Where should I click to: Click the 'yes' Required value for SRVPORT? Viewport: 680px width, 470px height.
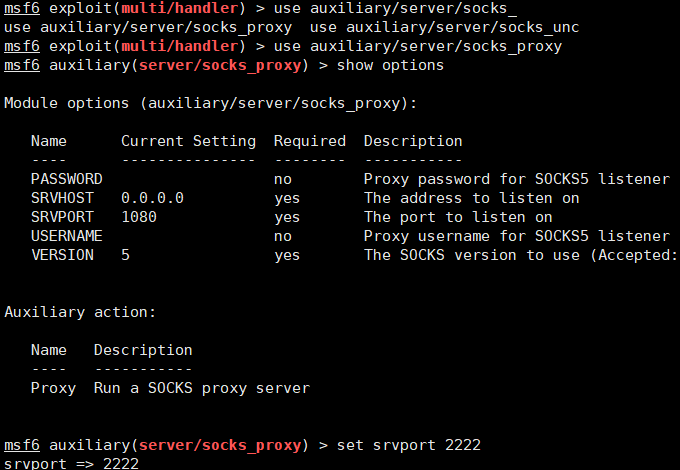point(287,217)
